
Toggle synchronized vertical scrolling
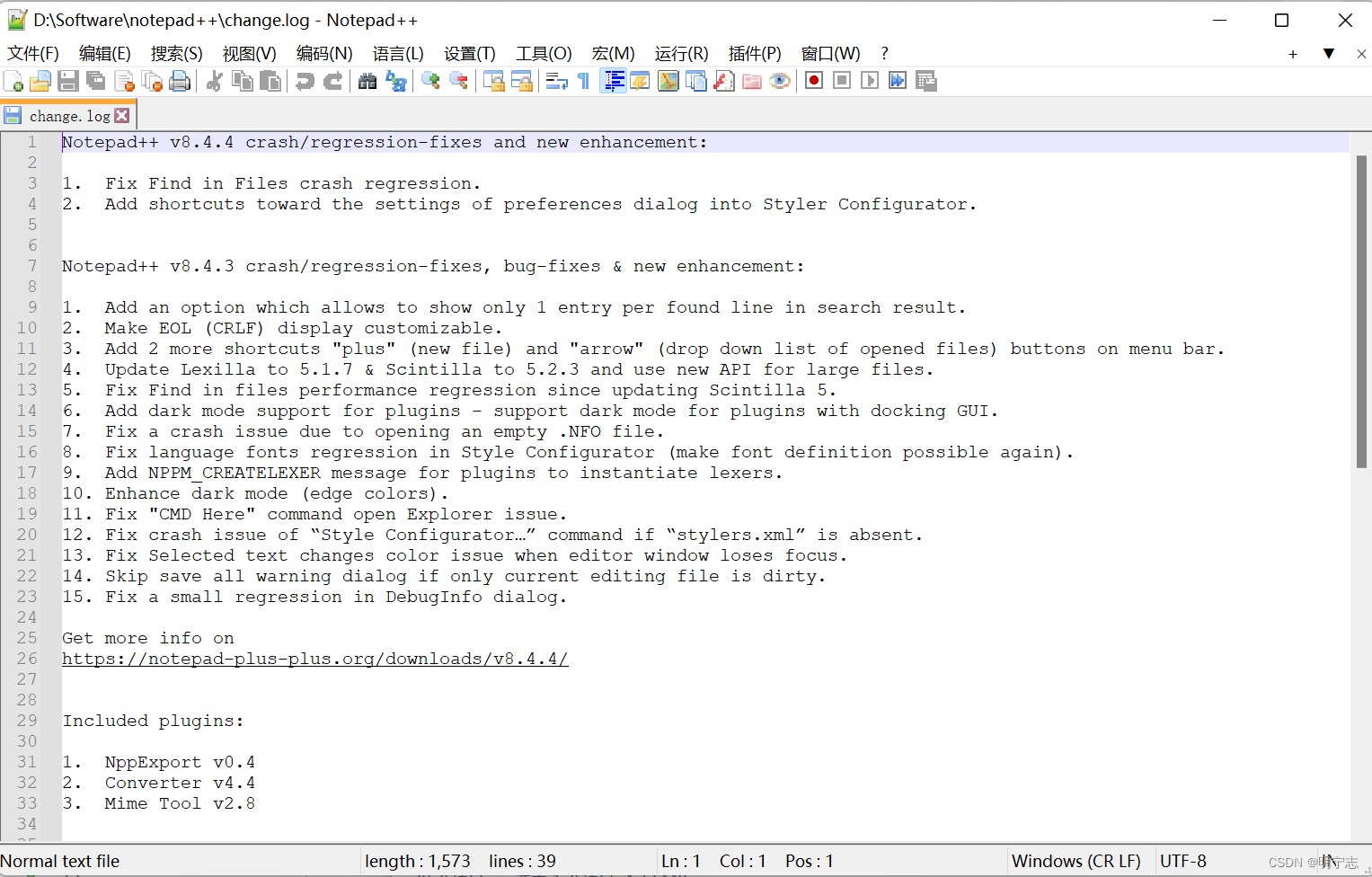coord(493,81)
